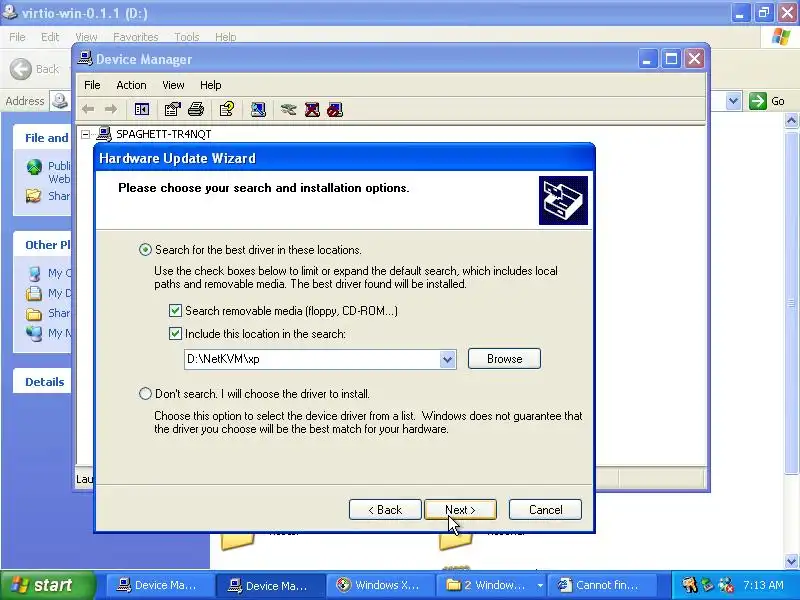The image size is (800, 600).
Task: Click the Cancel button in wizard
Action: (x=545, y=510)
